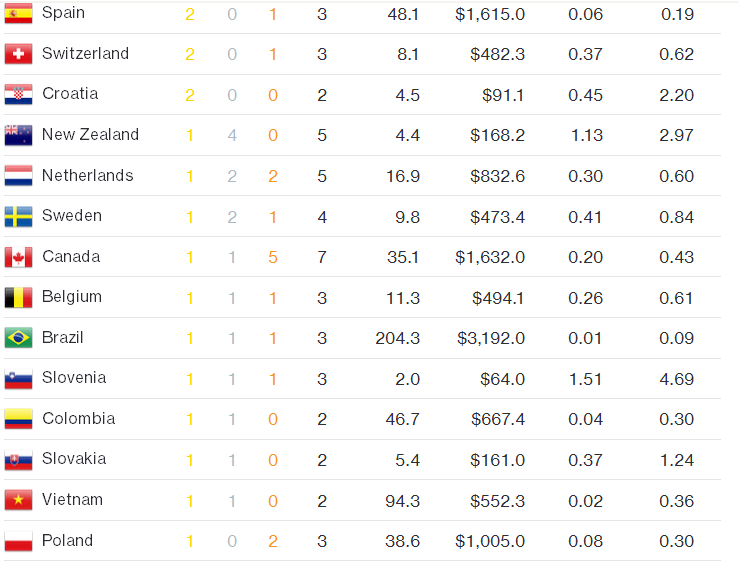Click New Zealand's silver medal count 4
Image resolution: width=738 pixels, height=563 pixels.
(232, 135)
